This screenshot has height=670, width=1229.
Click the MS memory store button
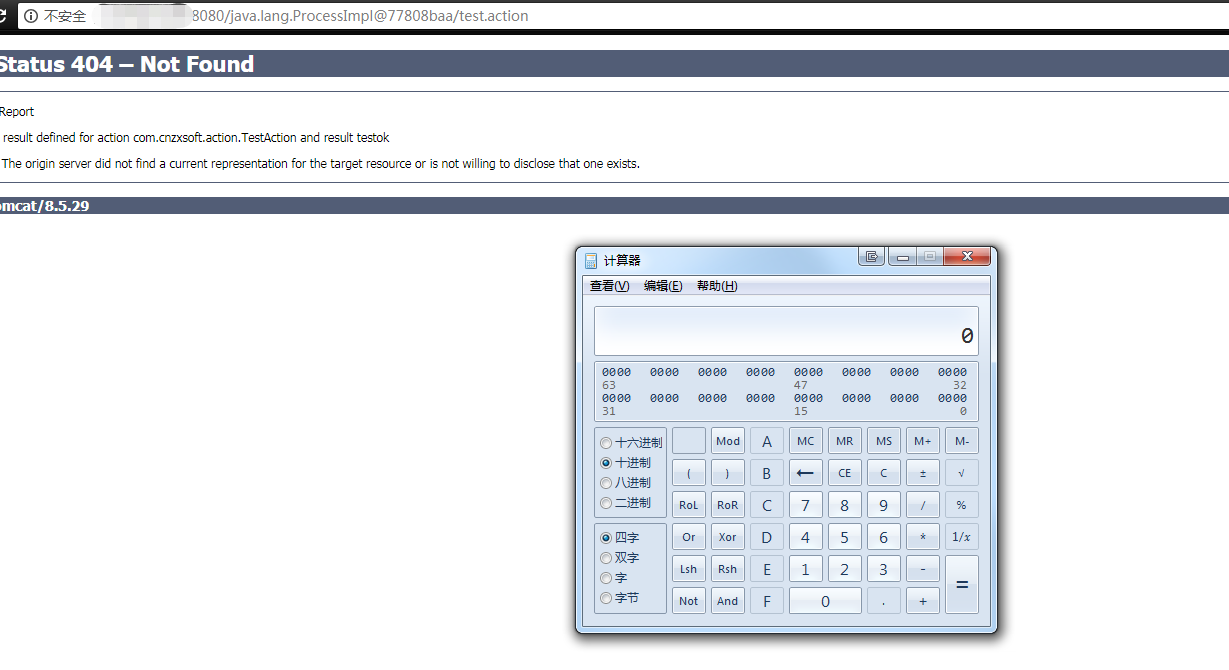(x=884, y=441)
